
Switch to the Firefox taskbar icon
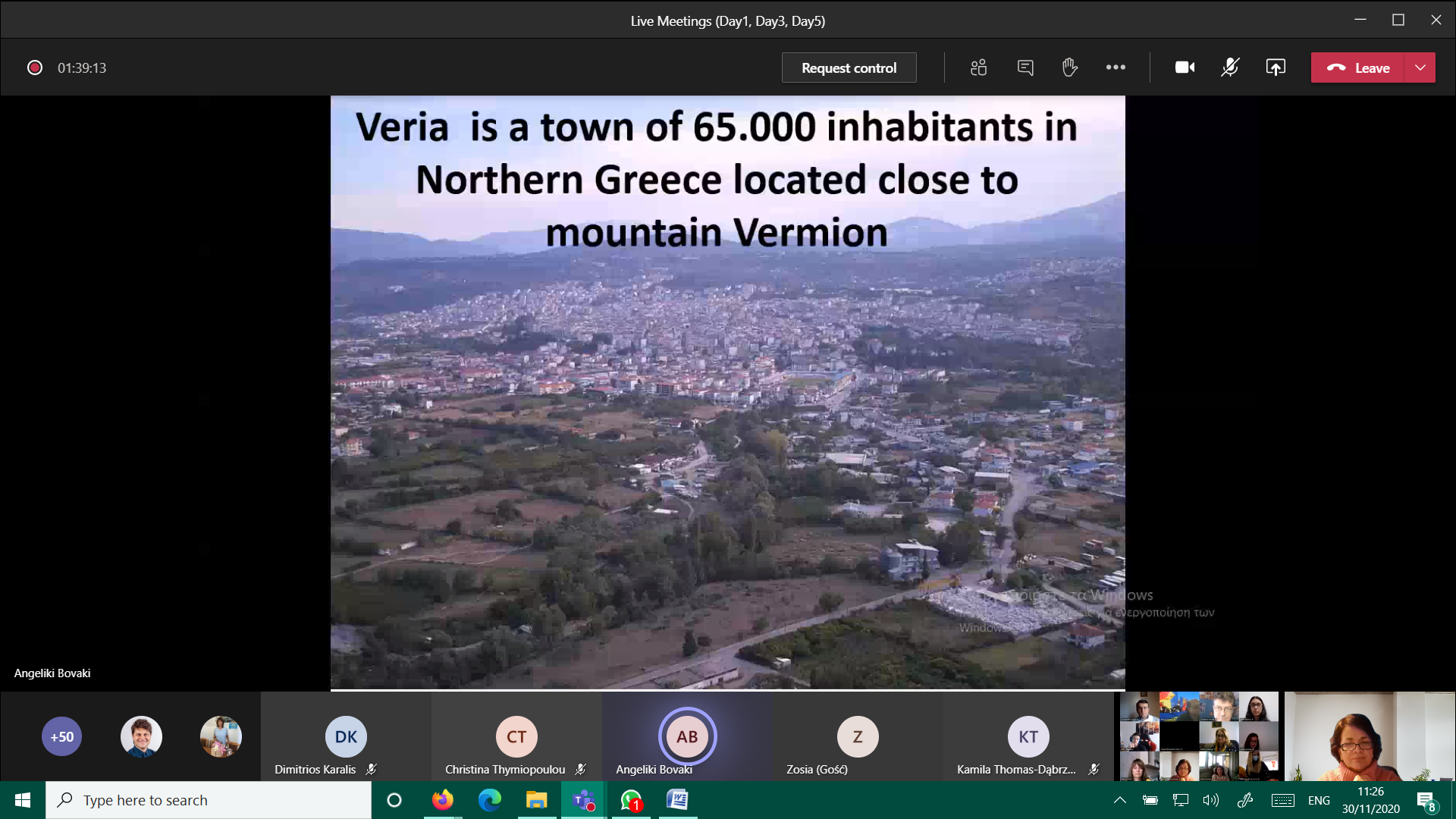pos(442,800)
